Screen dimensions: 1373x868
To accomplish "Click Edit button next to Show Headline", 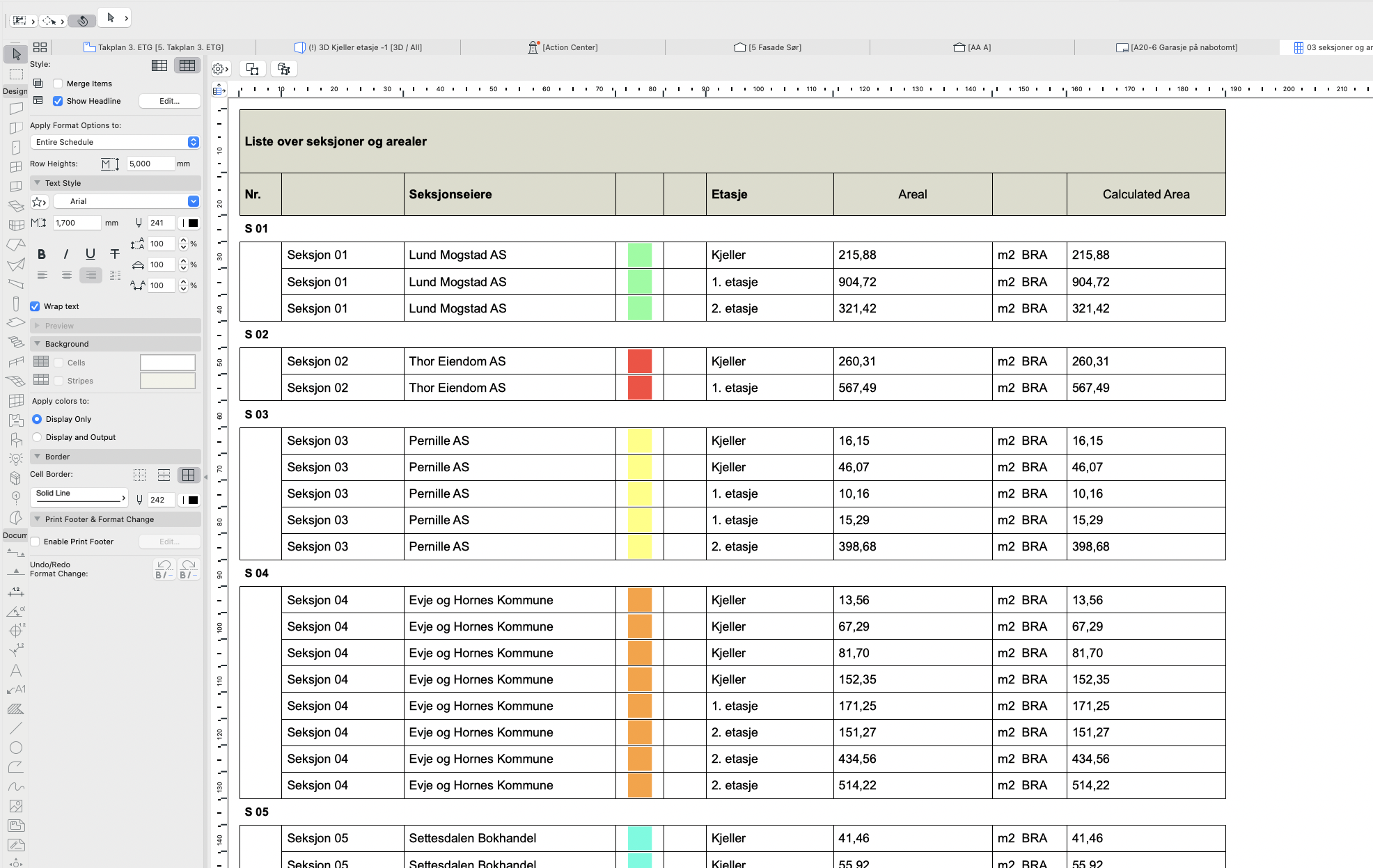I will point(169,101).
